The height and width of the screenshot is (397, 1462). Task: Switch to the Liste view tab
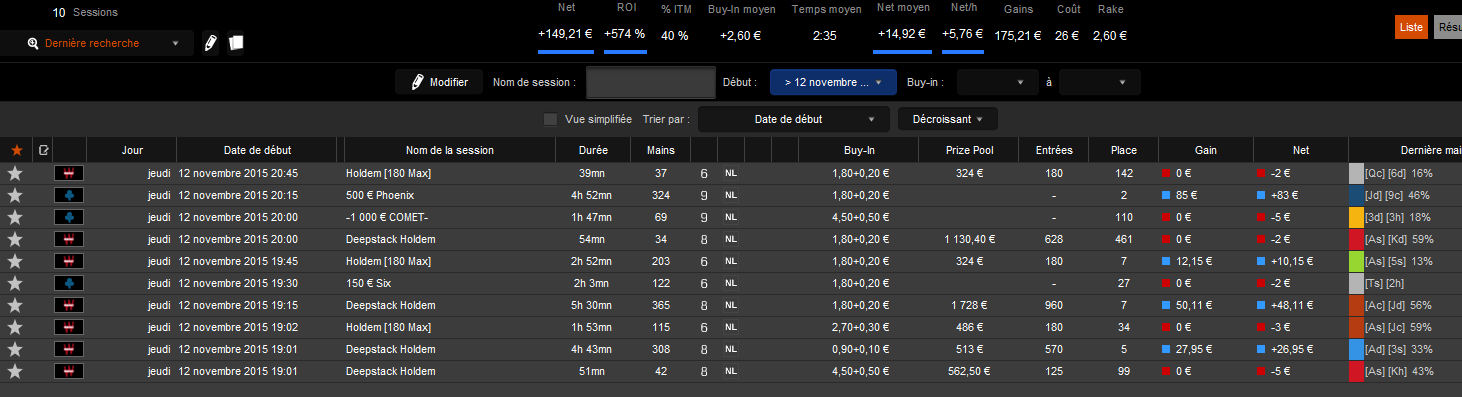[x=1411, y=27]
